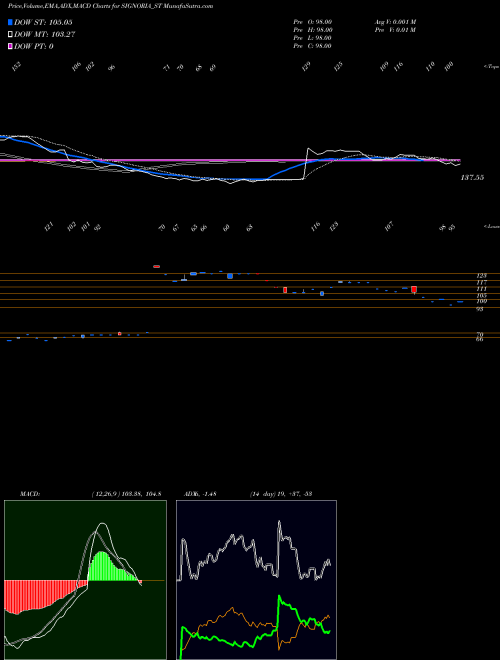
Task: Click the 117 price level label
Action: [x=481, y=282]
